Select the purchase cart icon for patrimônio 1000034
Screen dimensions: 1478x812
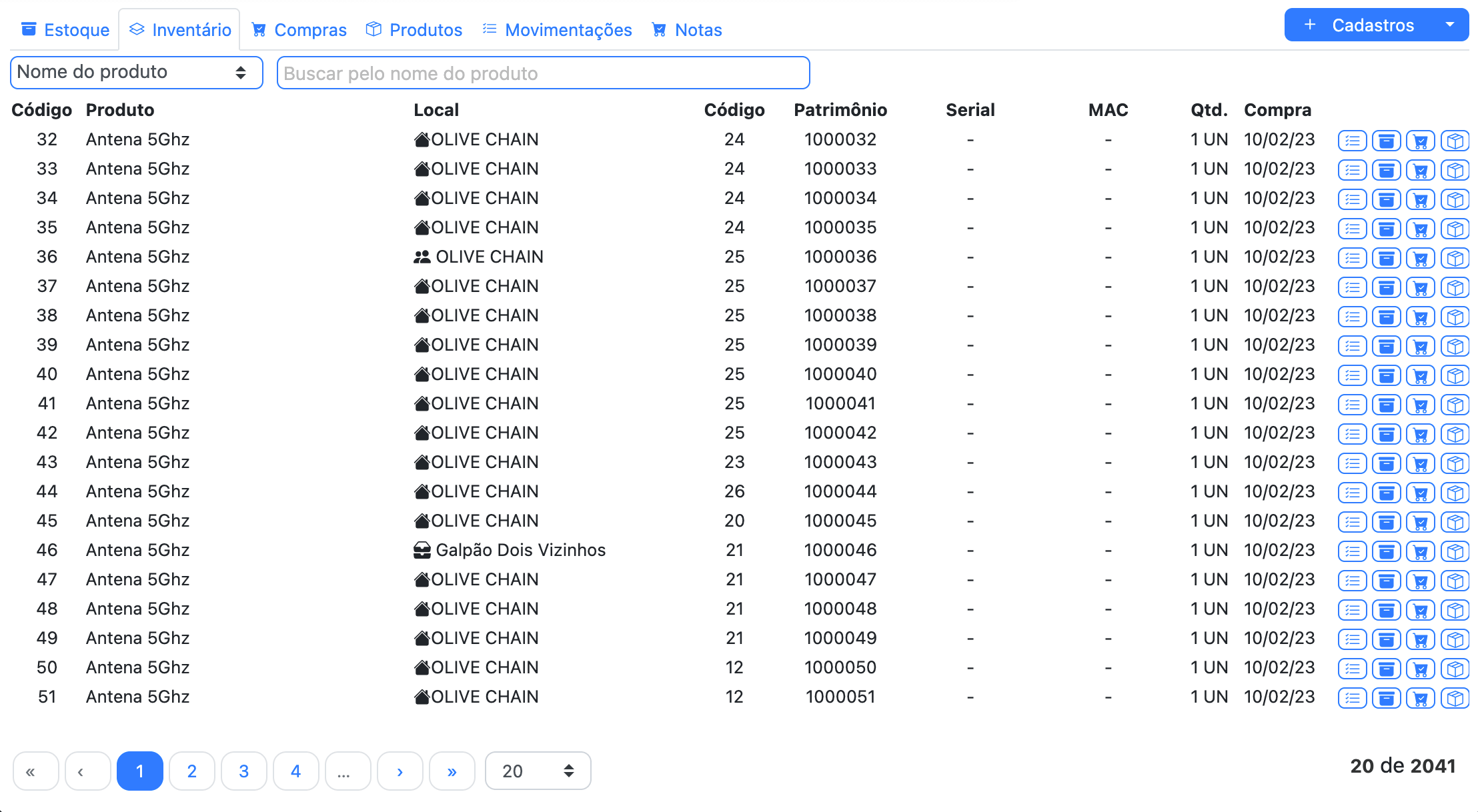(x=1421, y=199)
